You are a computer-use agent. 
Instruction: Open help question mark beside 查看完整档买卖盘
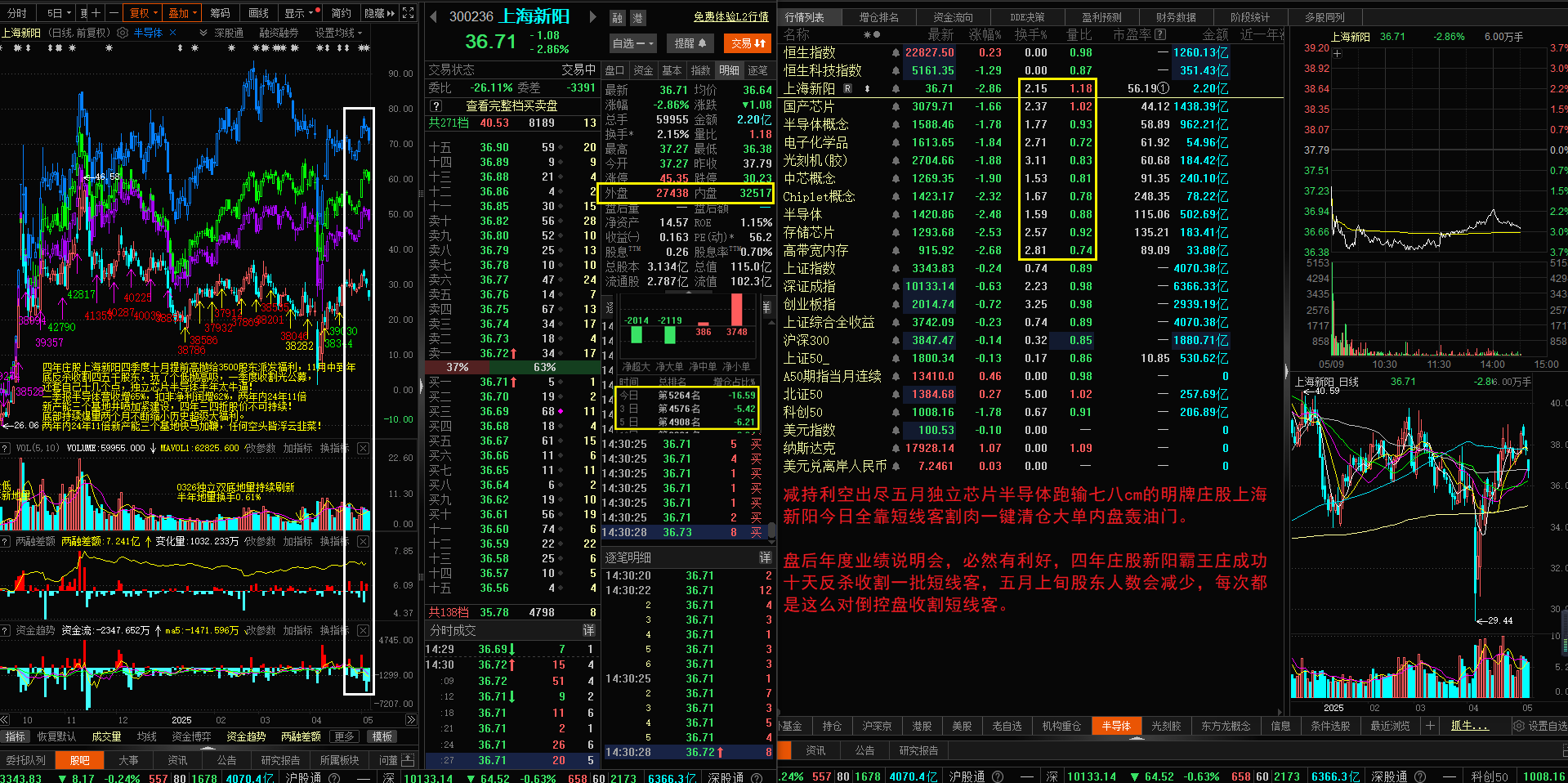[x=436, y=106]
